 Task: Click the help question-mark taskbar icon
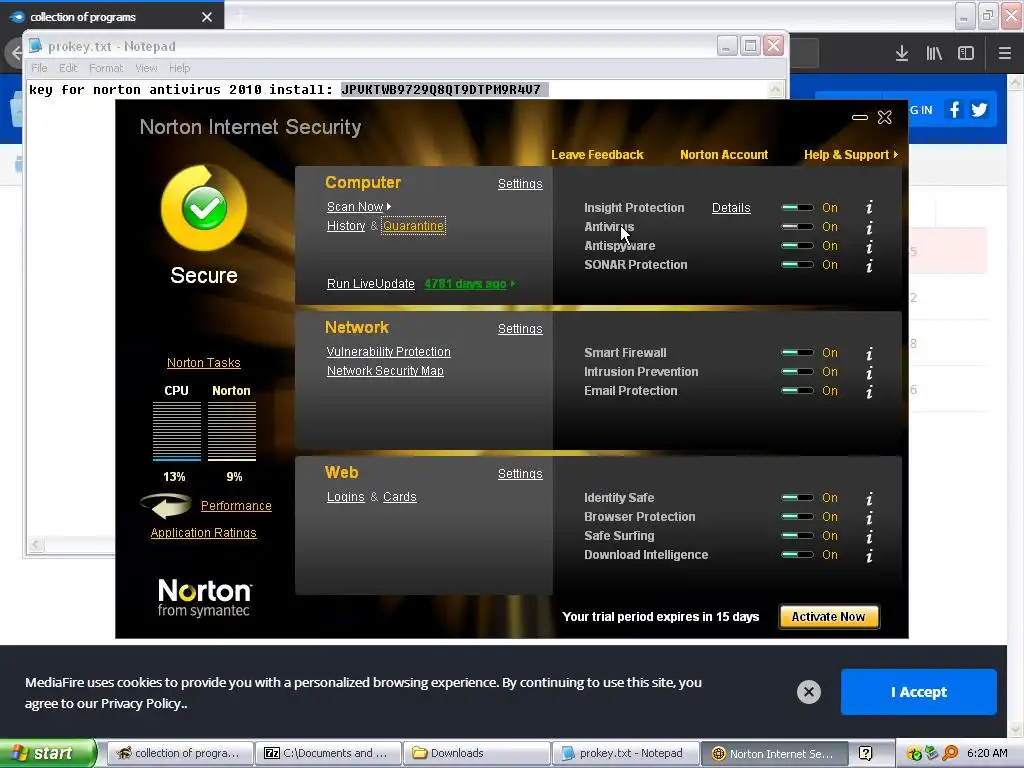click(x=865, y=754)
